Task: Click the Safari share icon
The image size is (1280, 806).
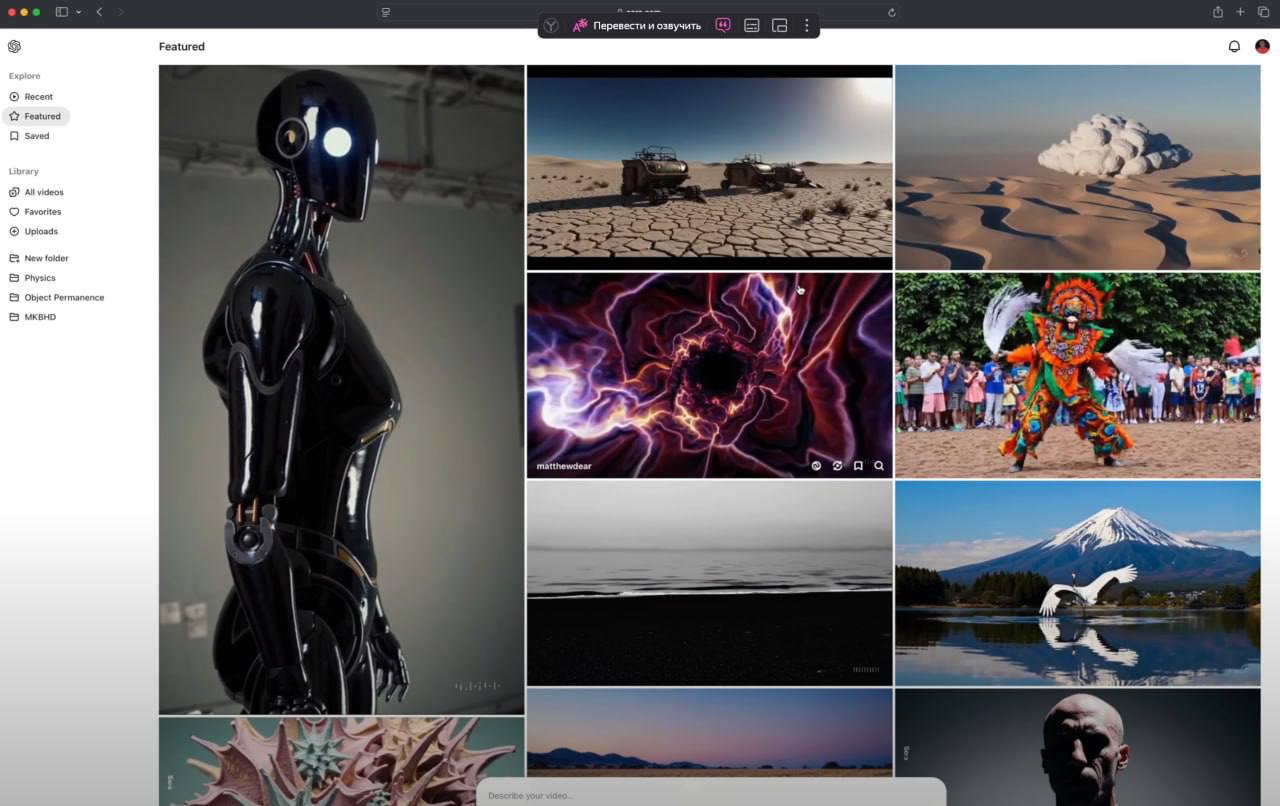Action: tap(1217, 12)
